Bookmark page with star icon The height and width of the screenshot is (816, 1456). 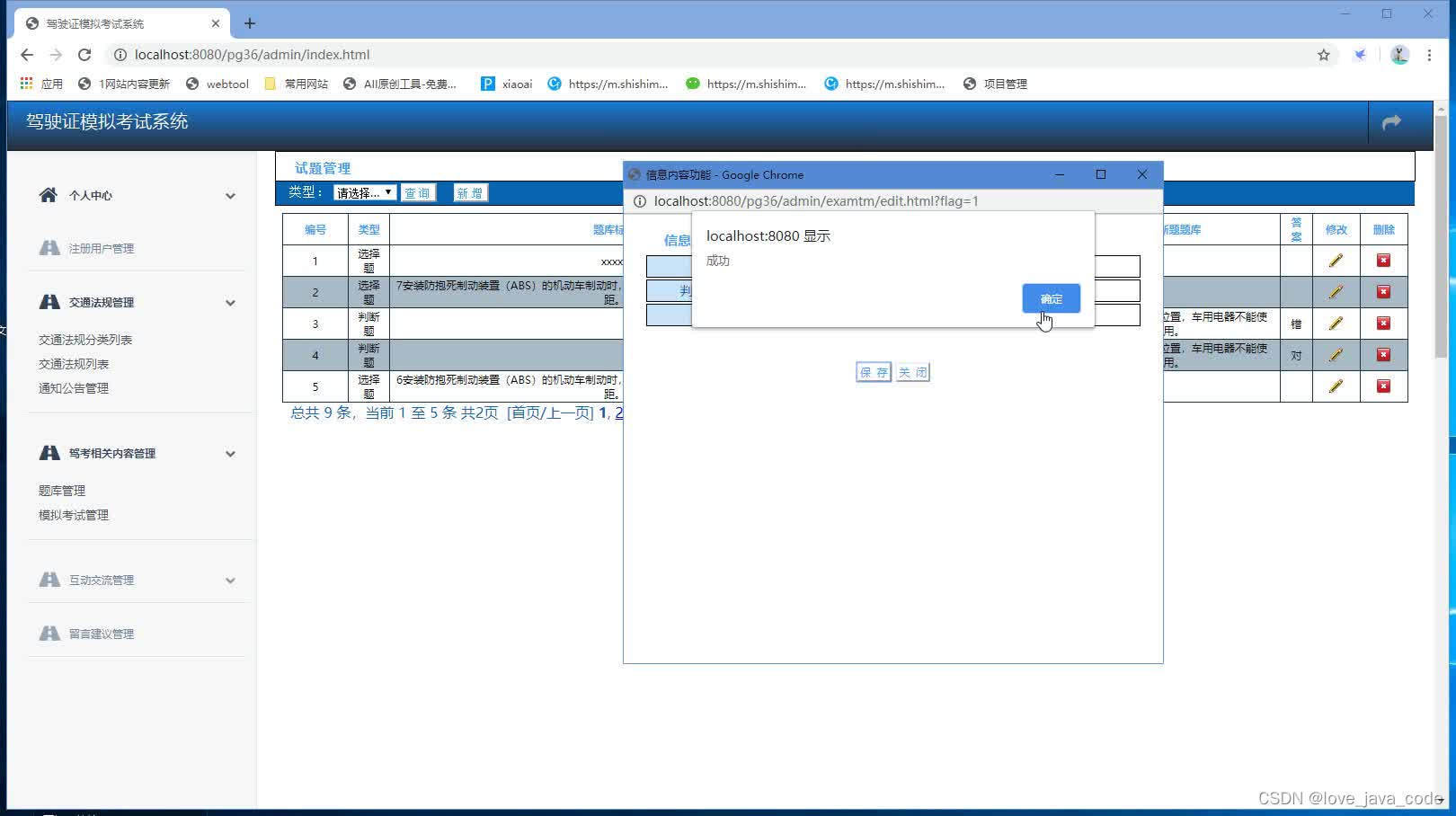[x=1323, y=55]
